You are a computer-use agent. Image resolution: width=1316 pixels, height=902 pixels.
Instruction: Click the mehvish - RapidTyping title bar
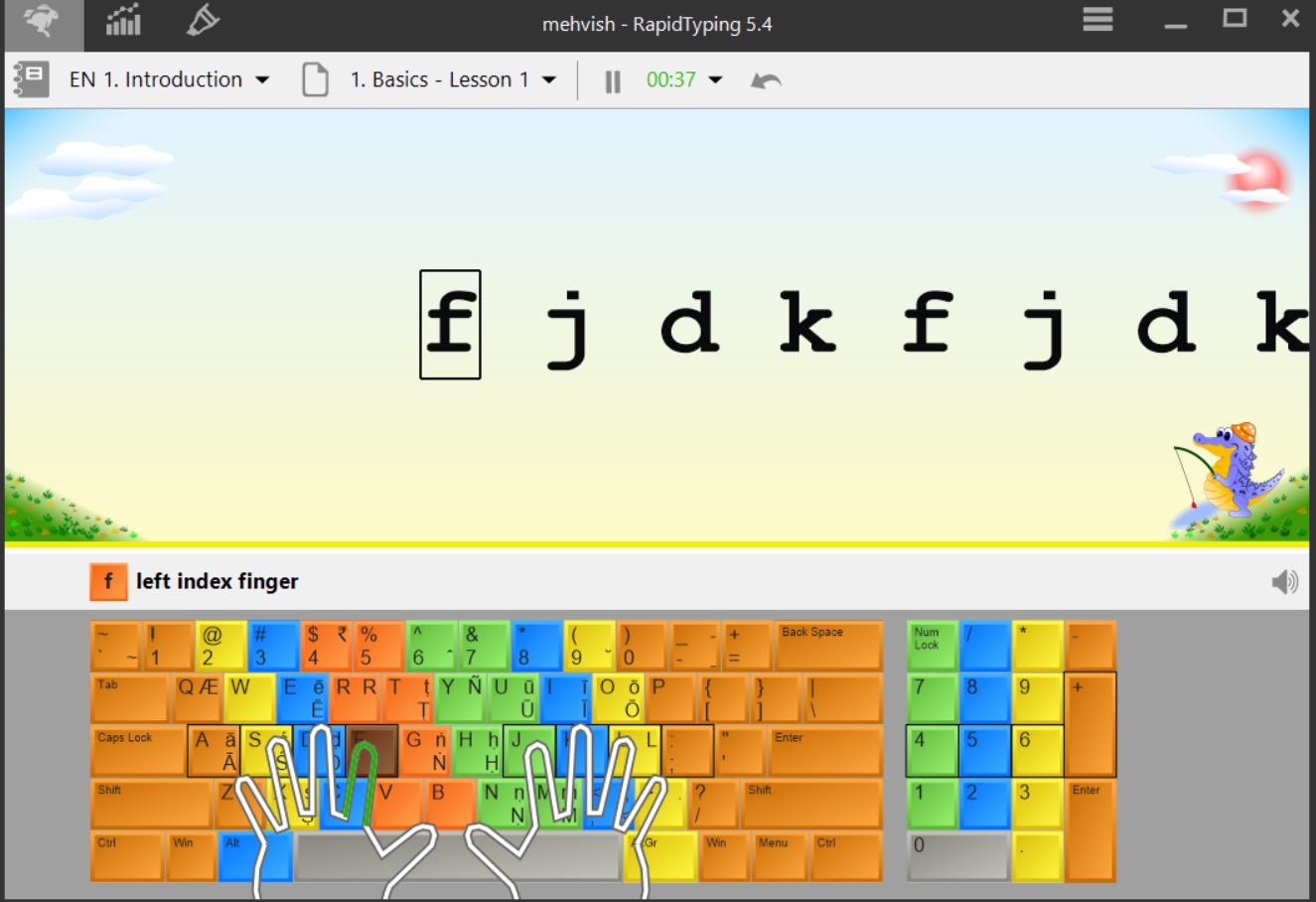tap(658, 24)
